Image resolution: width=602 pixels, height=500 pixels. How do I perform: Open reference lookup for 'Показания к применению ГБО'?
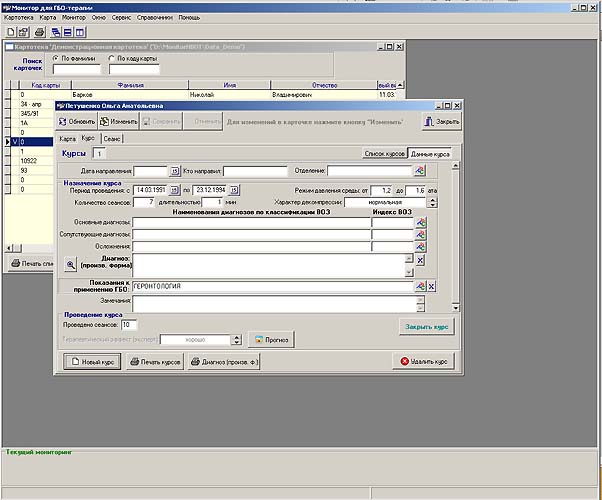tap(420, 286)
